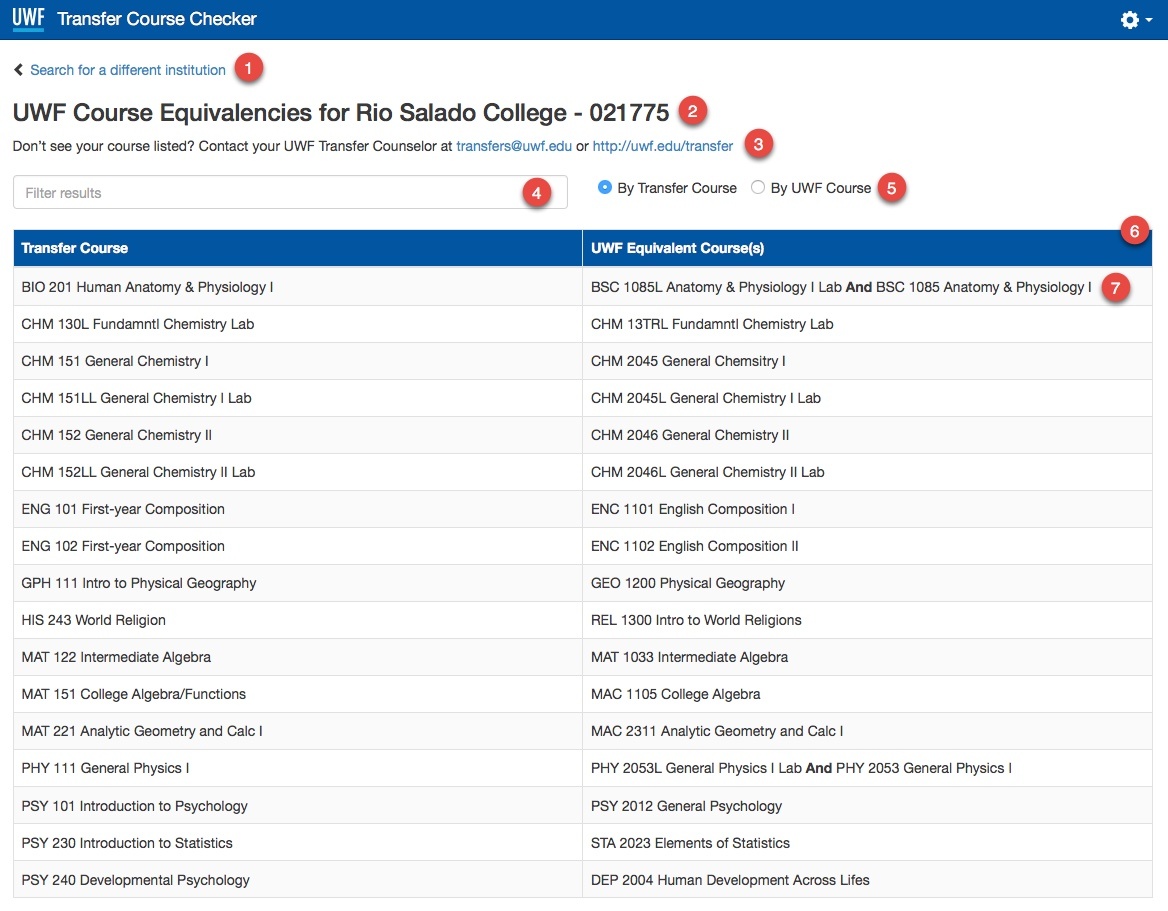Viewport: 1168px width, 911px height.
Task: Open Search for a different institution link
Action: point(127,70)
